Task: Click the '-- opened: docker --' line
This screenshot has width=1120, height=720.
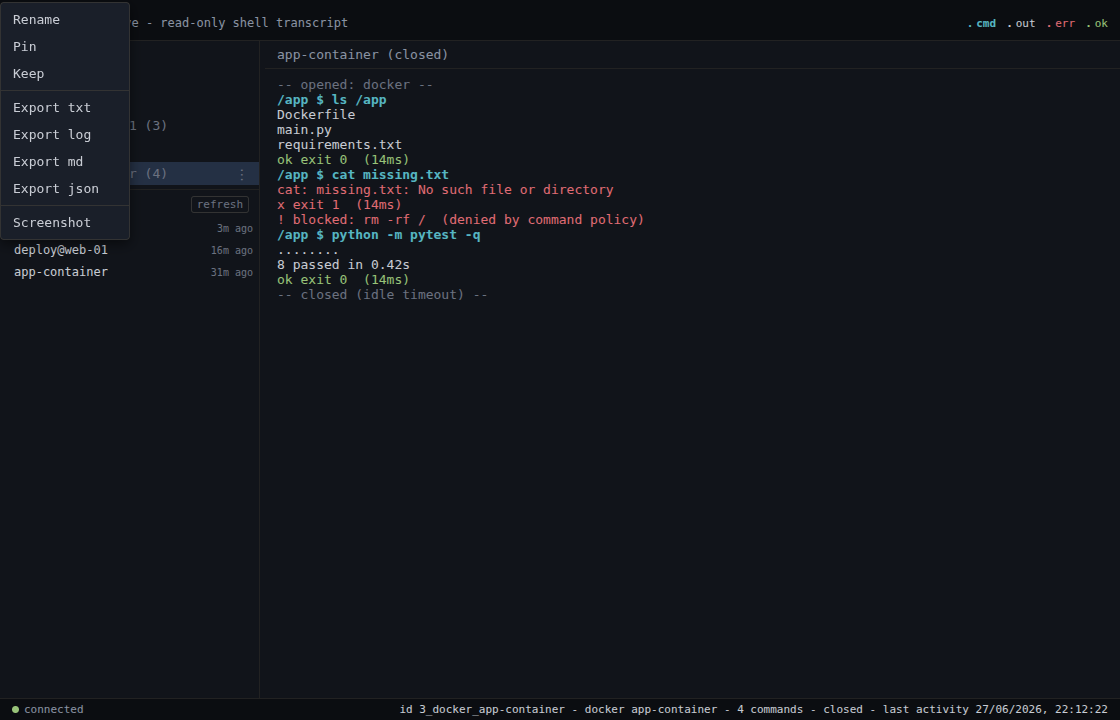Action: click(355, 85)
